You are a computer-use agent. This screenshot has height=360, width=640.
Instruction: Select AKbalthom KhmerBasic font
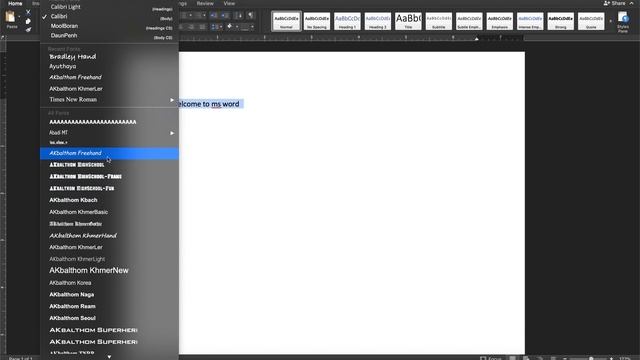[109, 212]
